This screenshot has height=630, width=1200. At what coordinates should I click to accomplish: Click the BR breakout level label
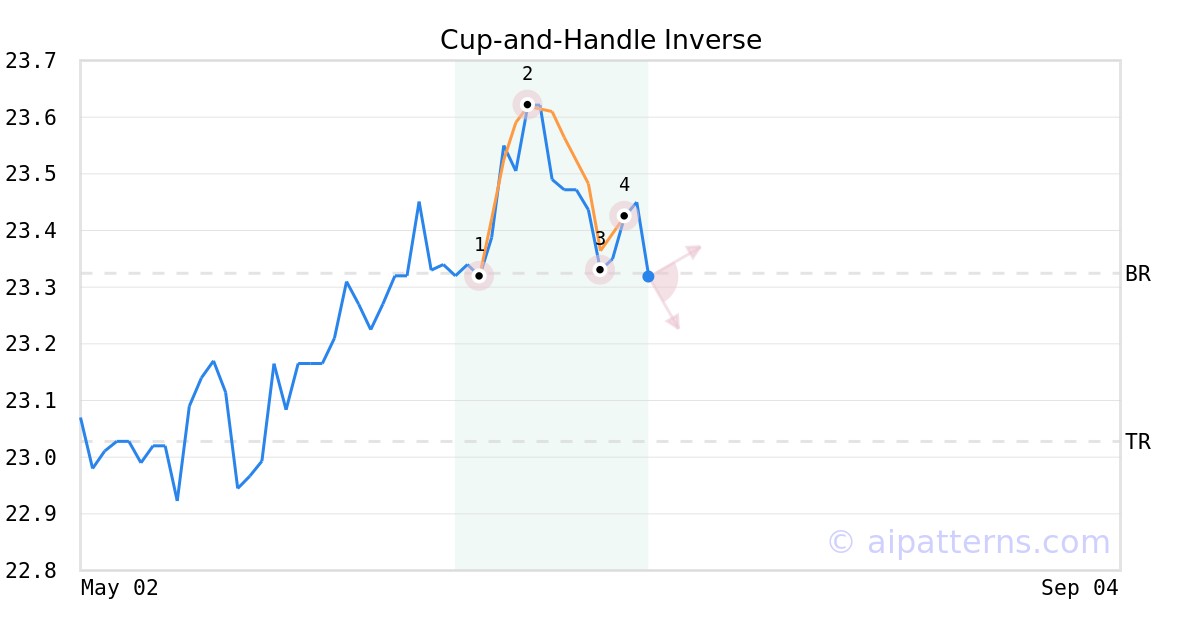[x=1138, y=274]
